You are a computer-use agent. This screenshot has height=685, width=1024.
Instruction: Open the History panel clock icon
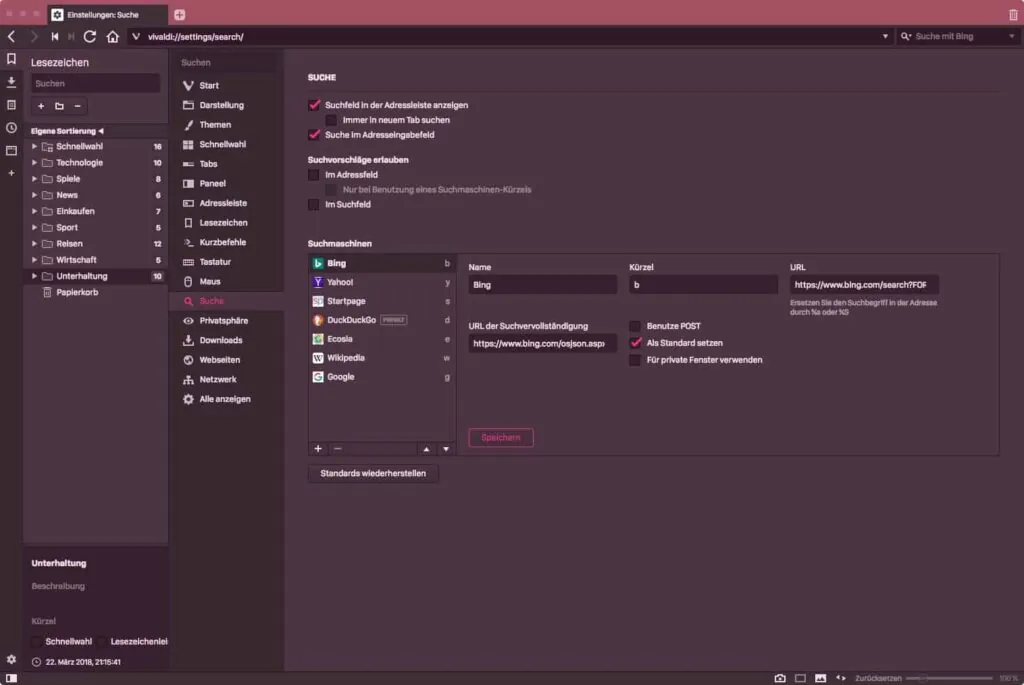11,128
